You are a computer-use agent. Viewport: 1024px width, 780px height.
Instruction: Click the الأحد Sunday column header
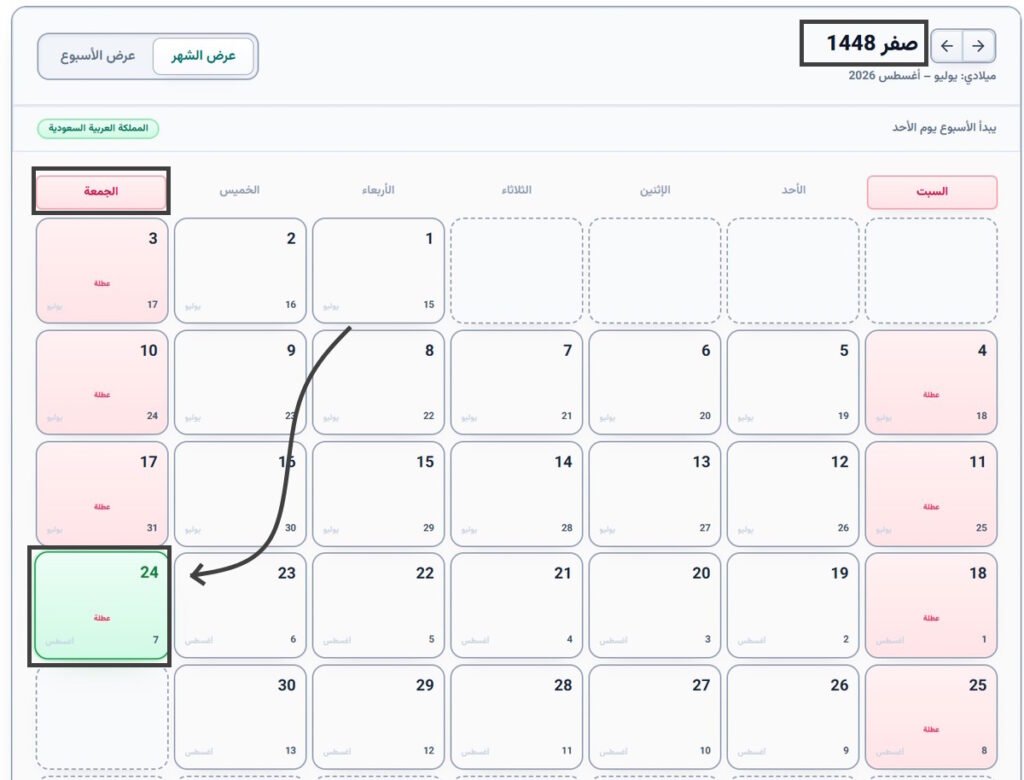(793, 190)
